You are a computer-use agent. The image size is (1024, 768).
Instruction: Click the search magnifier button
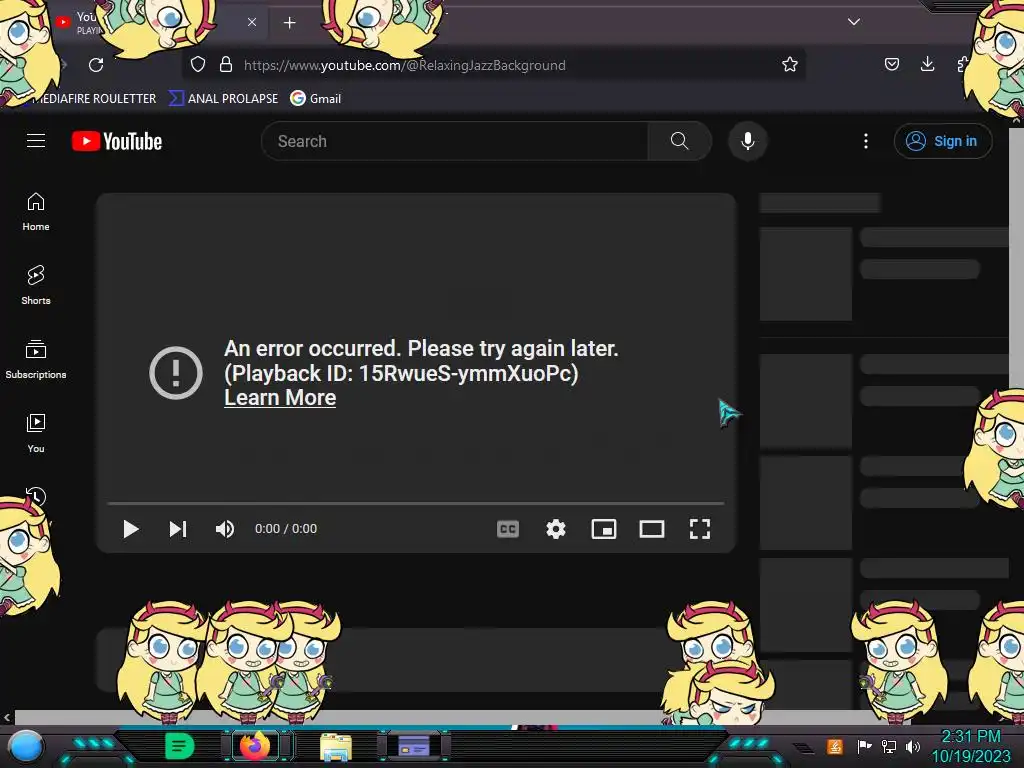679,141
